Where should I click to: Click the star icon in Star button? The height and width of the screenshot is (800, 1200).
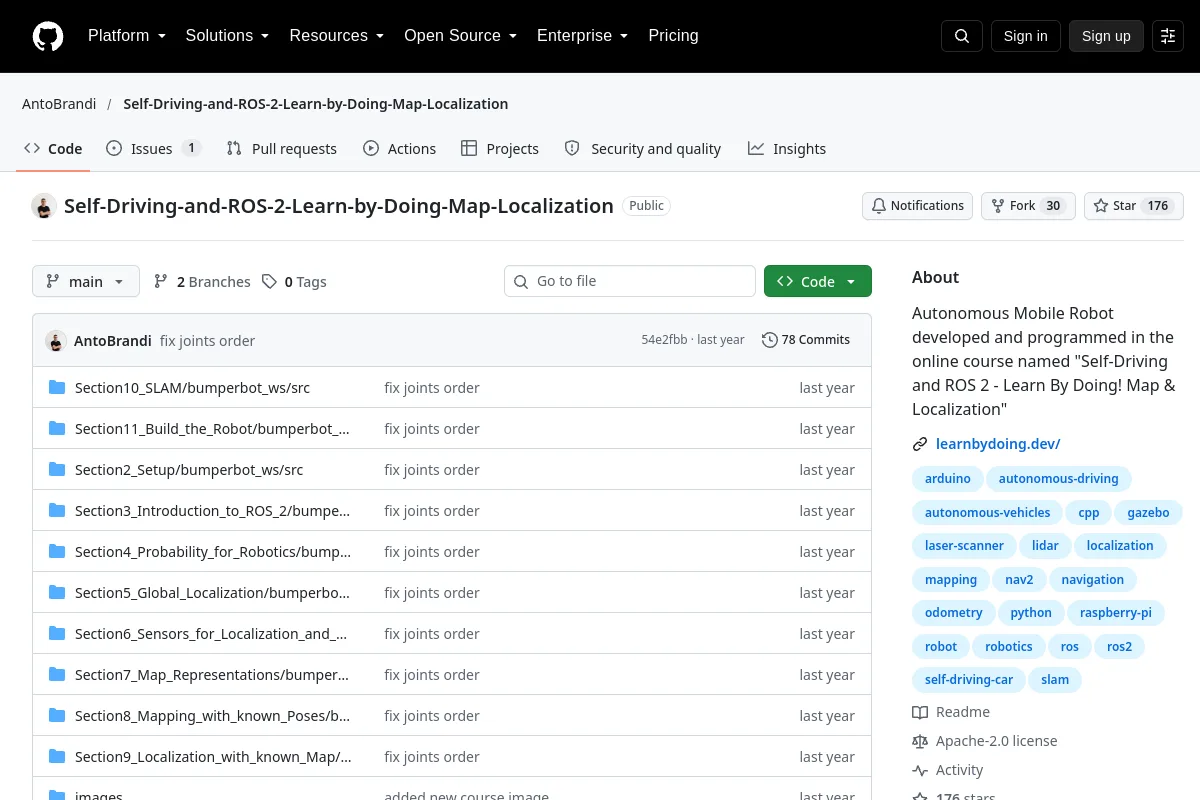click(x=1101, y=206)
